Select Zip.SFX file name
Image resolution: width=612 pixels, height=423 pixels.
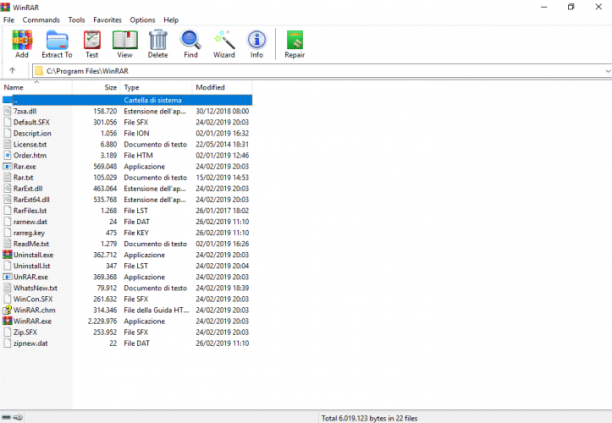coord(25,332)
